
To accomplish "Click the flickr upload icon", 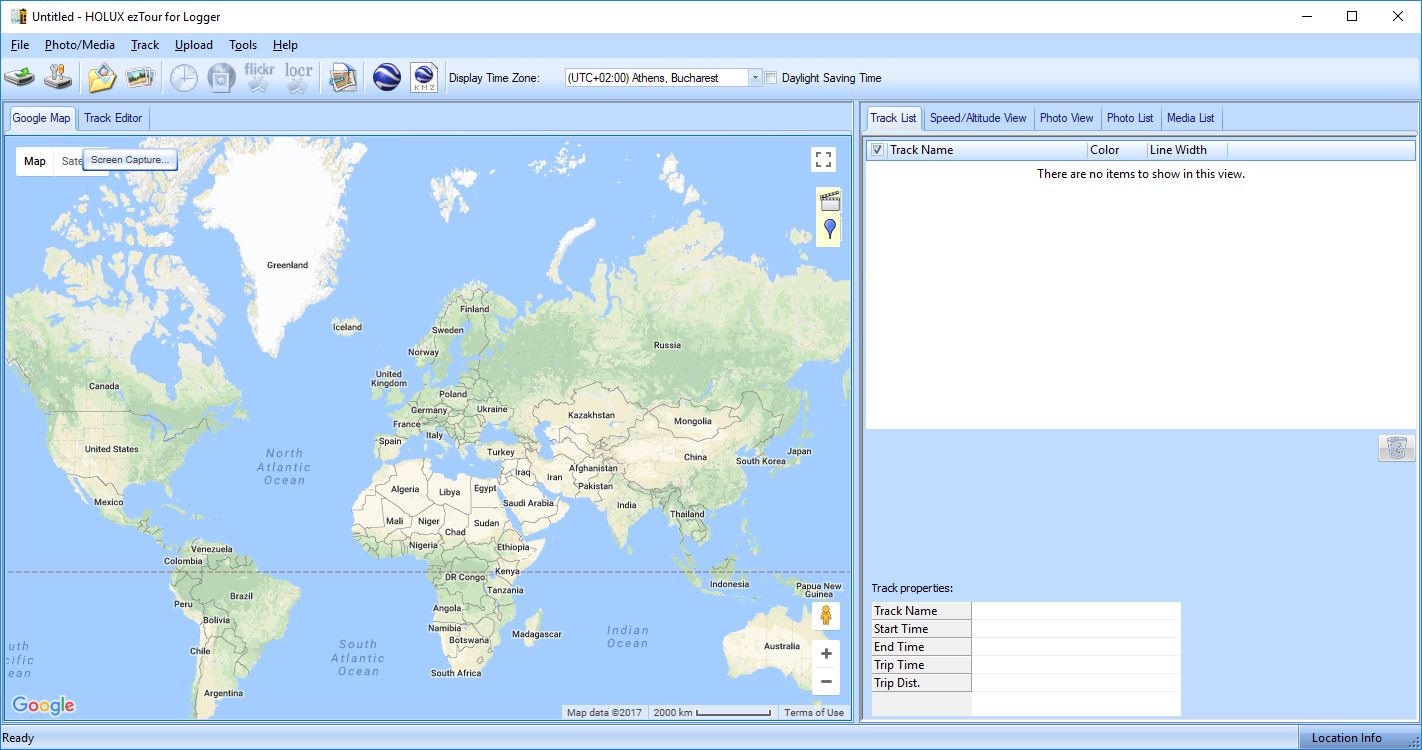I will tap(259, 77).
